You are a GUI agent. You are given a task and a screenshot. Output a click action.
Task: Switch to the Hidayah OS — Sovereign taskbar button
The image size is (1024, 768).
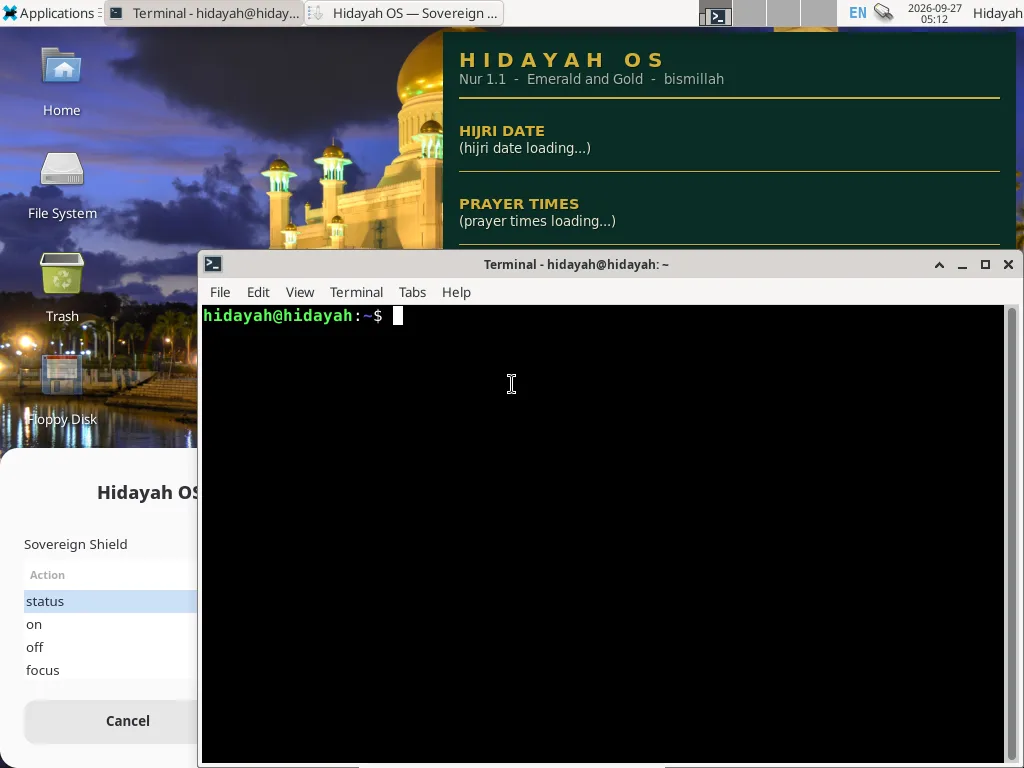click(x=404, y=13)
